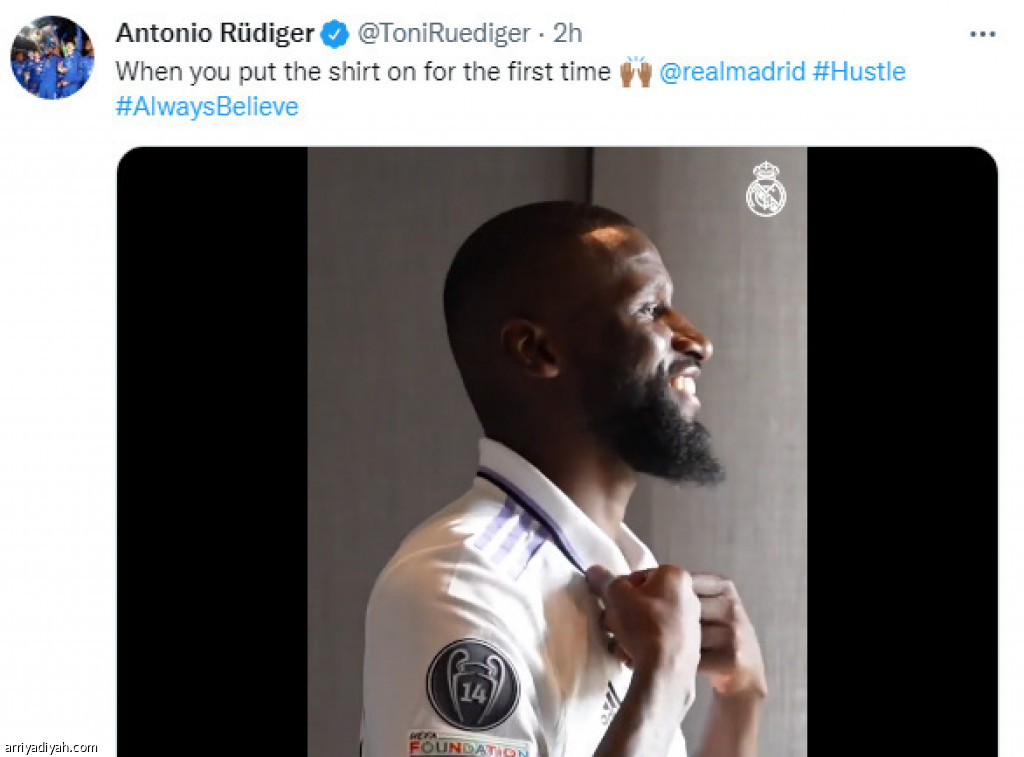The width and height of the screenshot is (1024, 757).
Task: Open the #AlwaysBelieve hashtag
Action: pos(207,106)
